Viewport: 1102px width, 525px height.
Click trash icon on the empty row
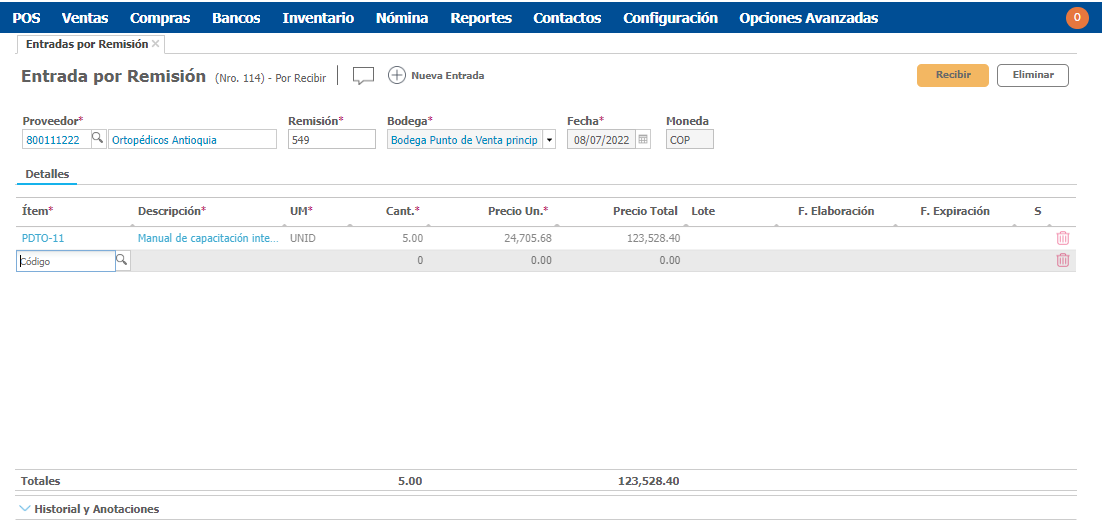click(x=1063, y=260)
